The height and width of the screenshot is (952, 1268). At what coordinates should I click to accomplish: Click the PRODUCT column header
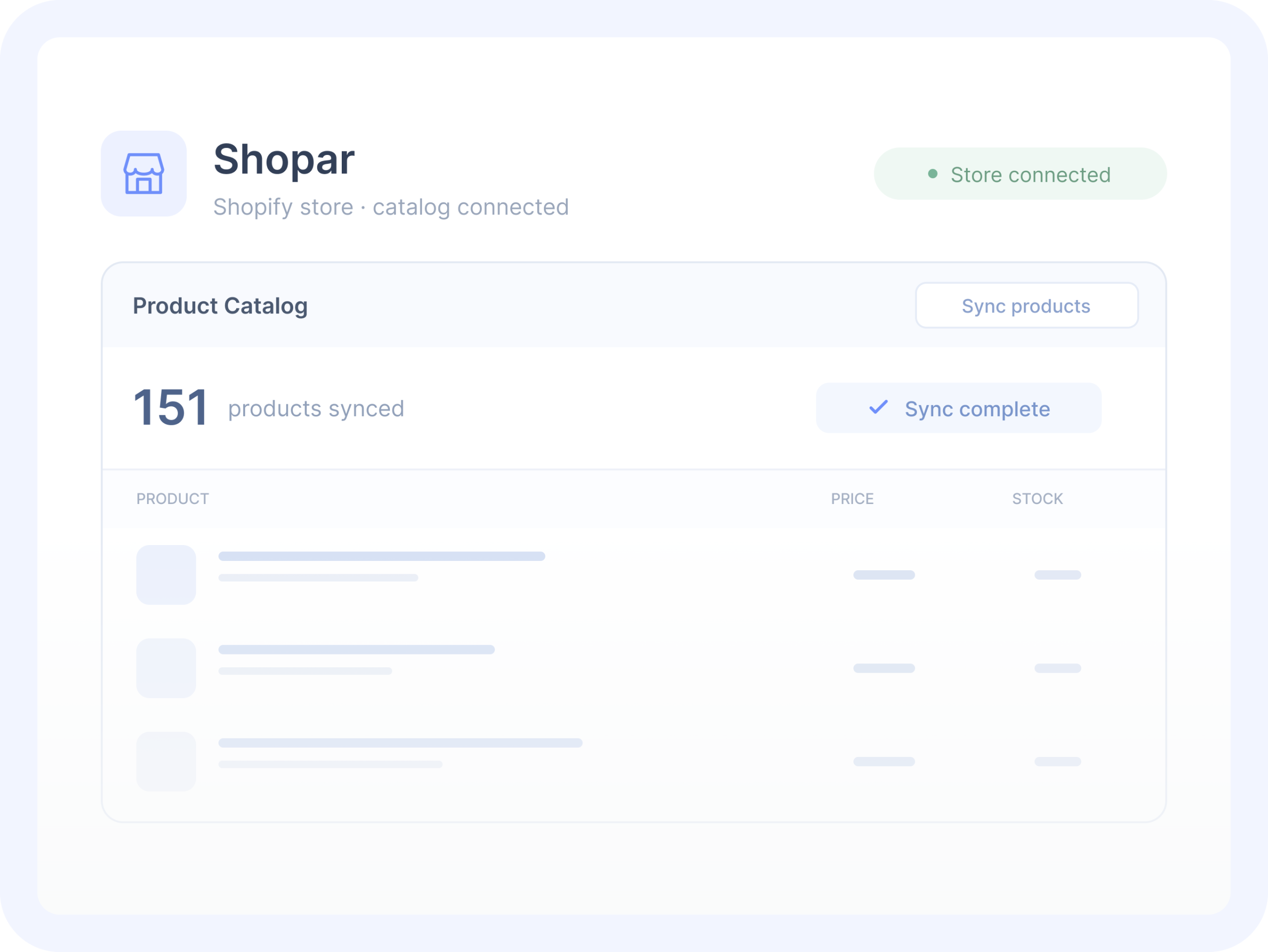pos(172,499)
